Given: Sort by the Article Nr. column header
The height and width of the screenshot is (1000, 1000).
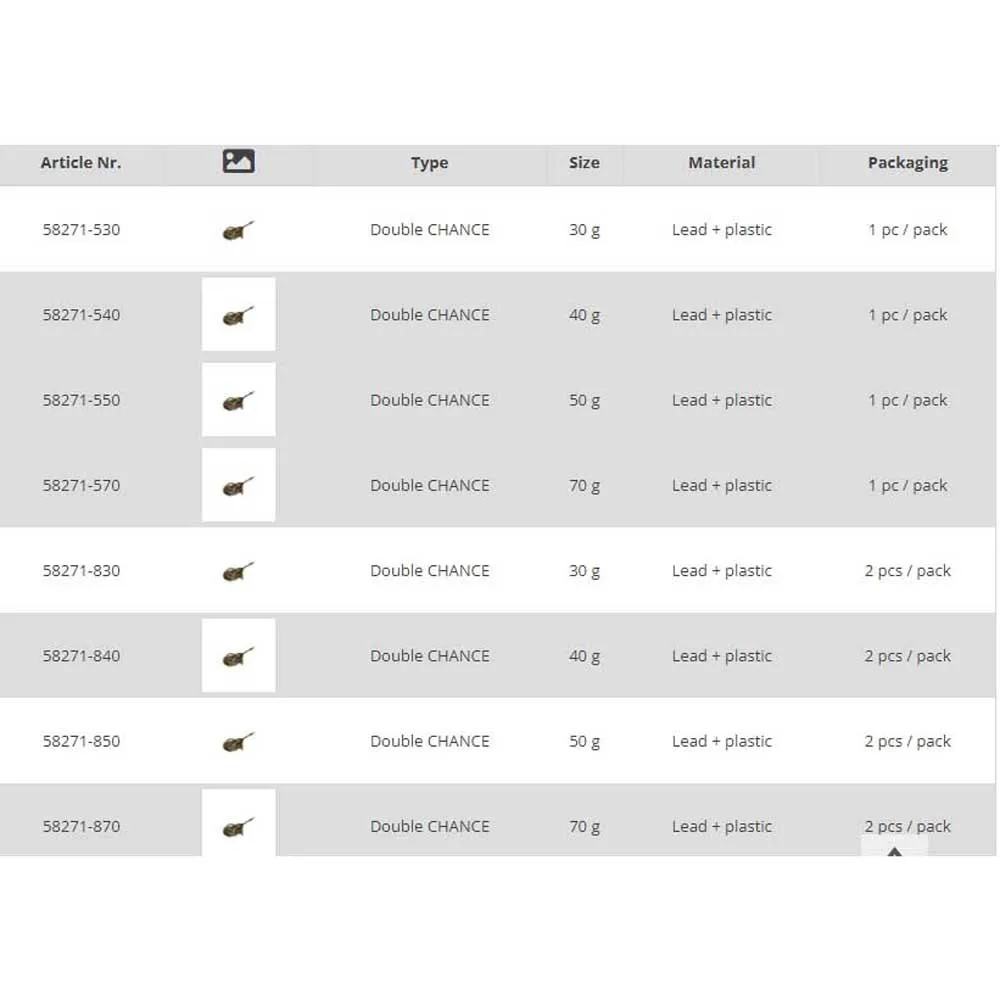Looking at the screenshot, I should point(81,163).
